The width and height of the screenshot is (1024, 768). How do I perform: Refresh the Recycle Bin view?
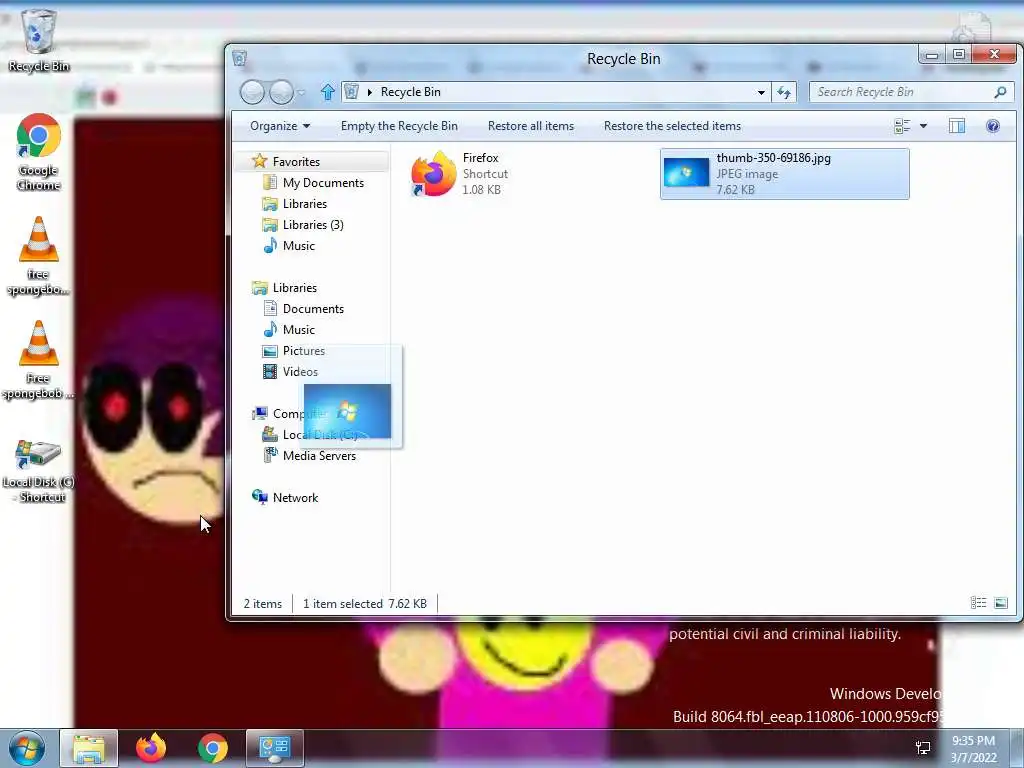[x=784, y=92]
